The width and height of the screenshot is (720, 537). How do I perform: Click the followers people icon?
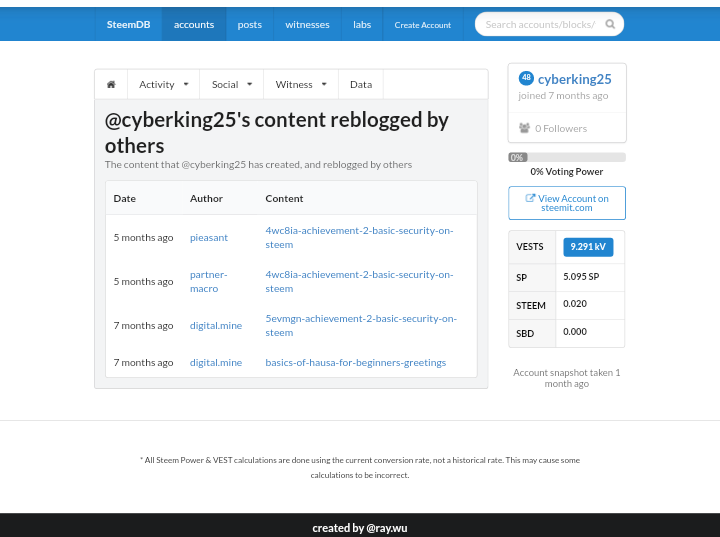click(524, 128)
